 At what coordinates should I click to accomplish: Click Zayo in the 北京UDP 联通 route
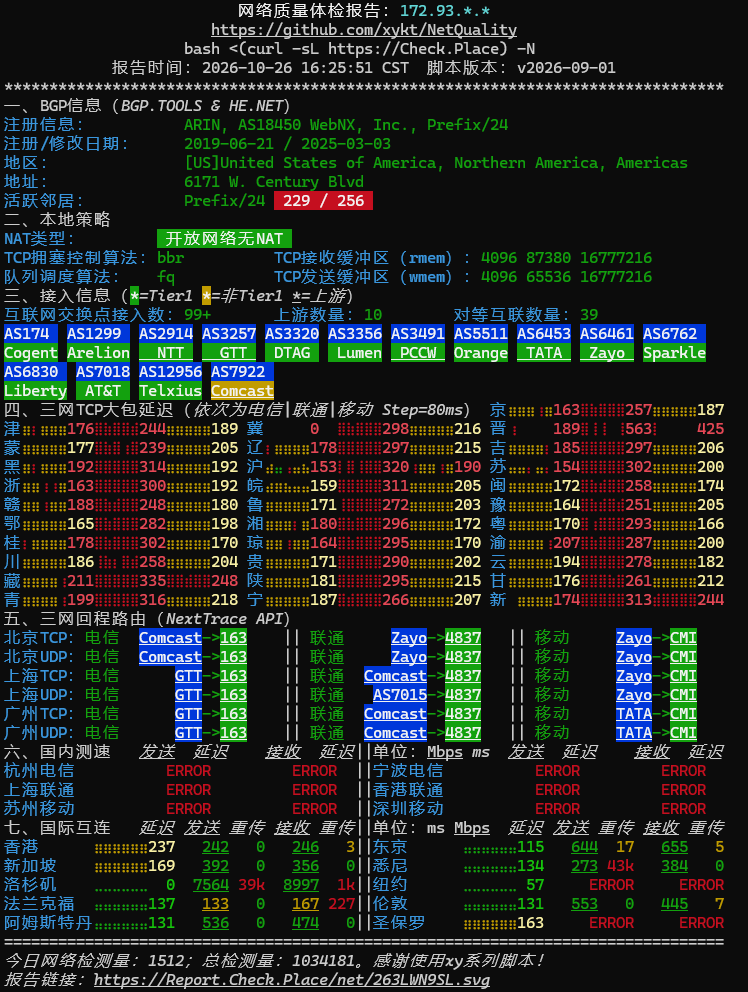409,657
